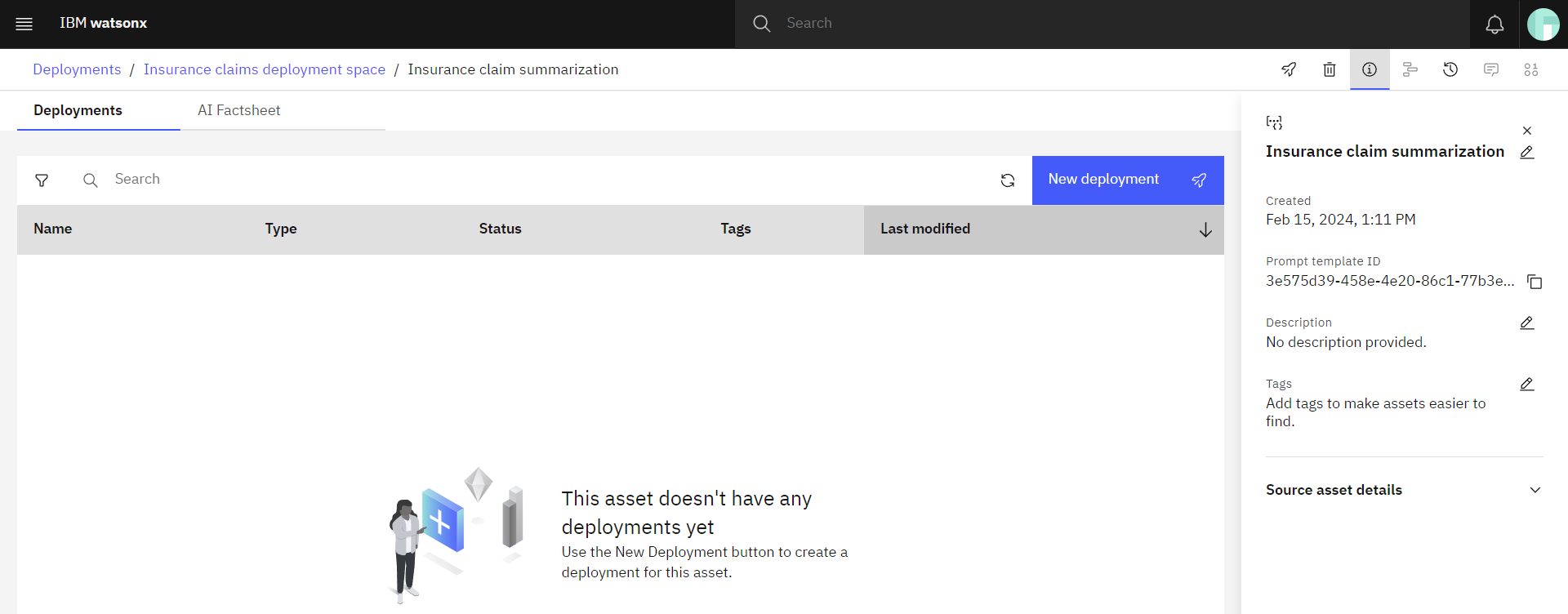
Task: Click the rocket deploy icon in toolbar
Action: tap(1289, 69)
